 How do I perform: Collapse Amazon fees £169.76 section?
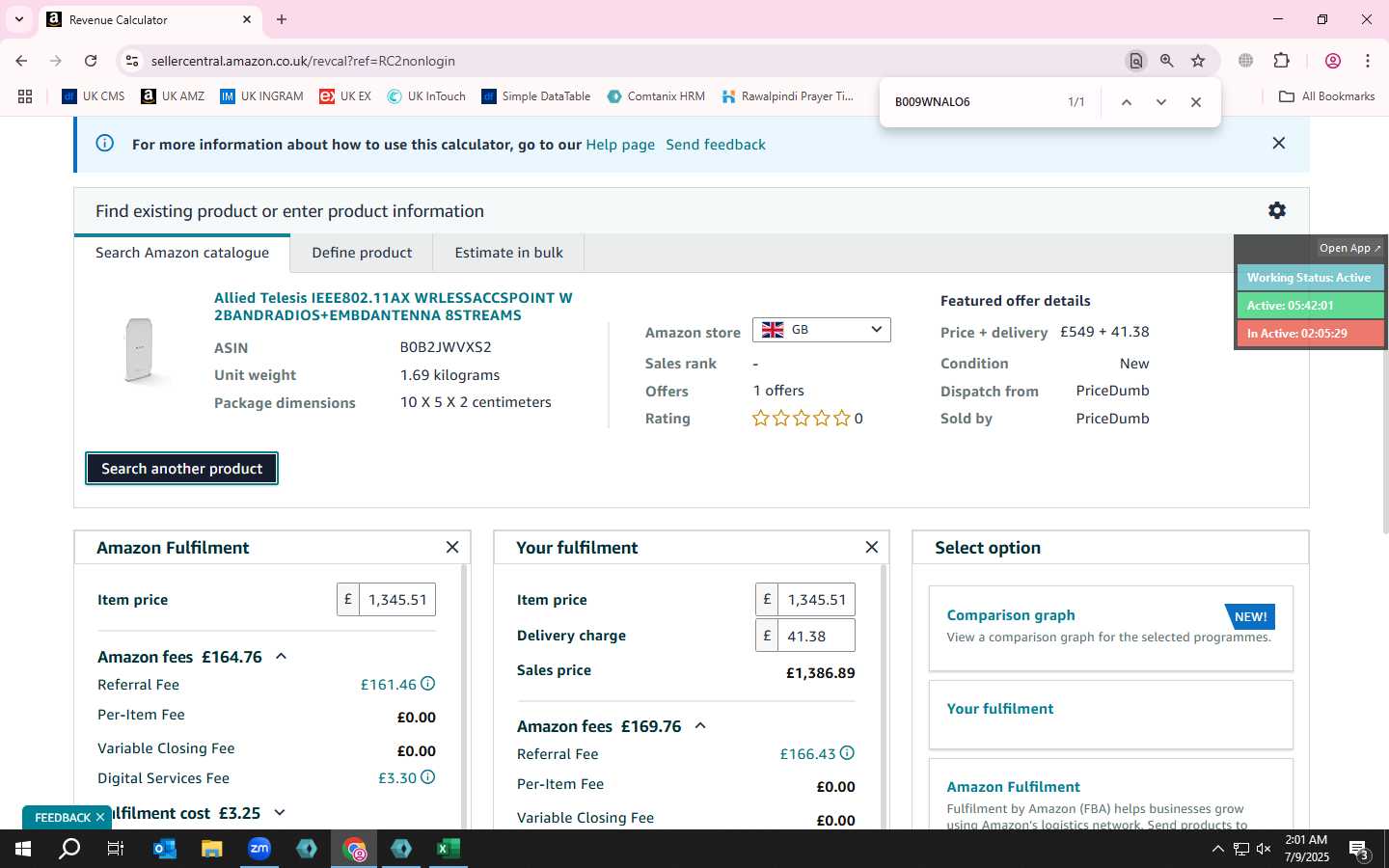click(701, 726)
